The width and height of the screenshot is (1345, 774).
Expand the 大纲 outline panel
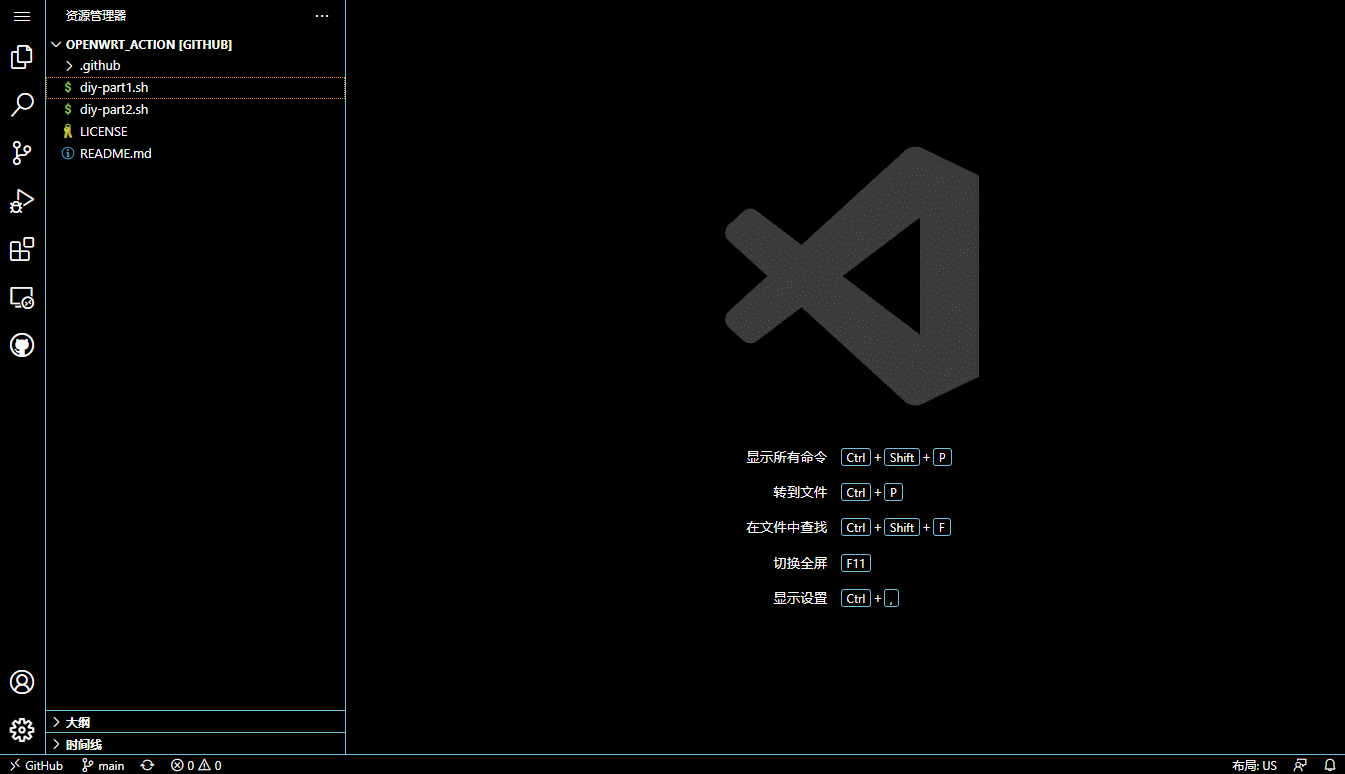pyautogui.click(x=196, y=722)
